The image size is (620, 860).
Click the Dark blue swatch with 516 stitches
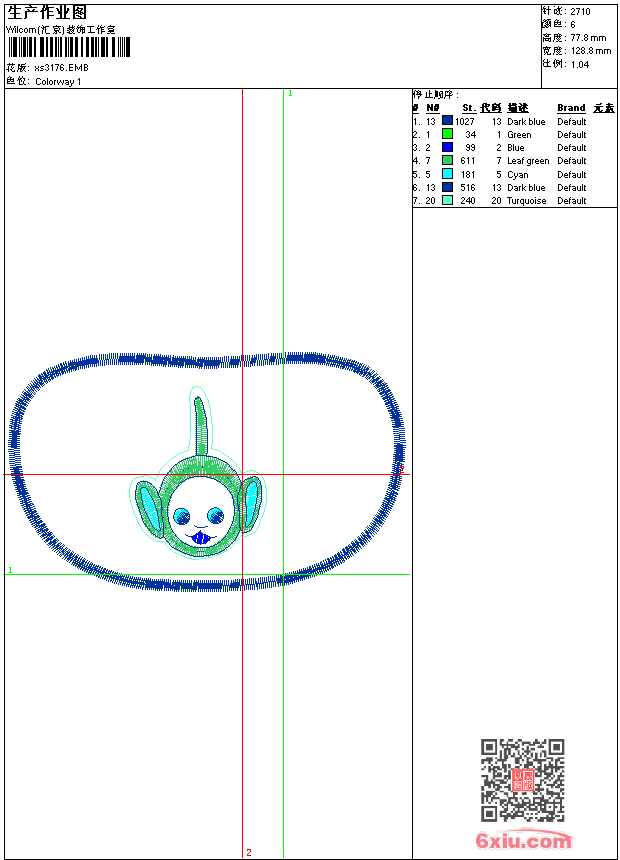coord(448,187)
